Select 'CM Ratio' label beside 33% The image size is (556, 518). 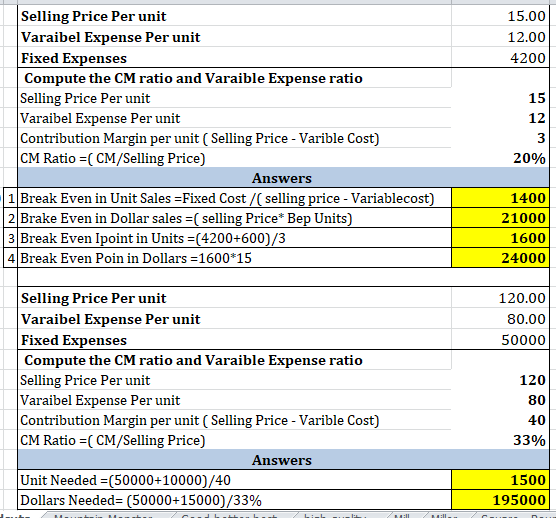[x=113, y=440]
